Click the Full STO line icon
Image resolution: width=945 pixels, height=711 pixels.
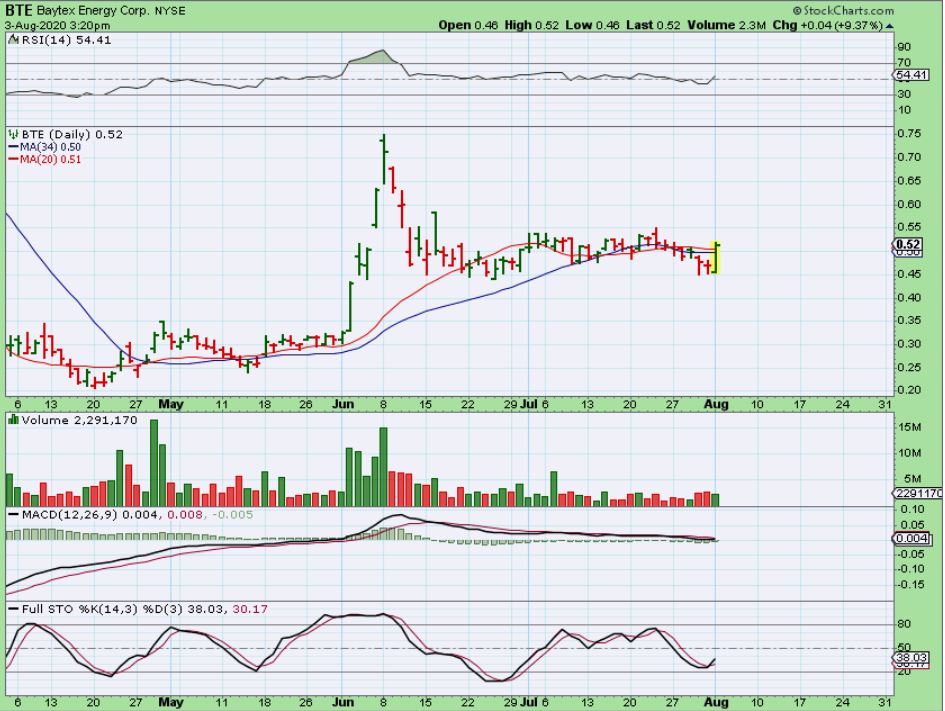coord(12,608)
